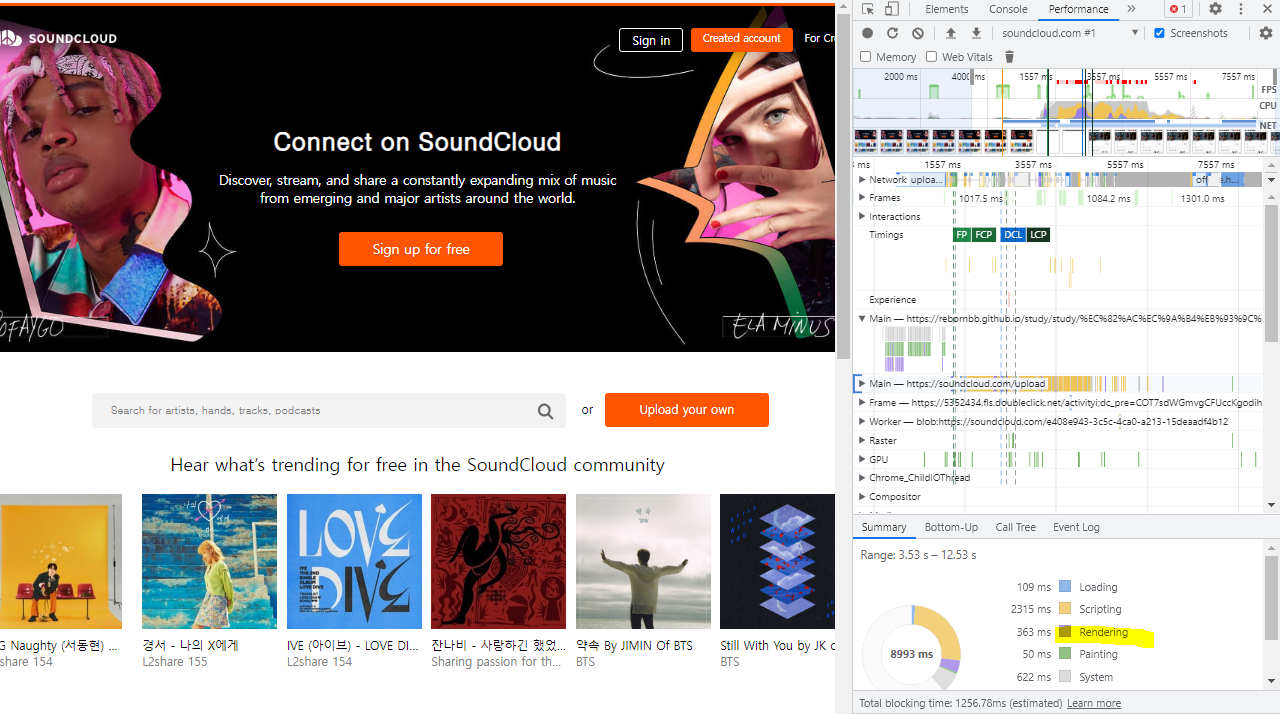Click the Painting green color swatch
Image resolution: width=1280 pixels, height=714 pixels.
point(1065,654)
